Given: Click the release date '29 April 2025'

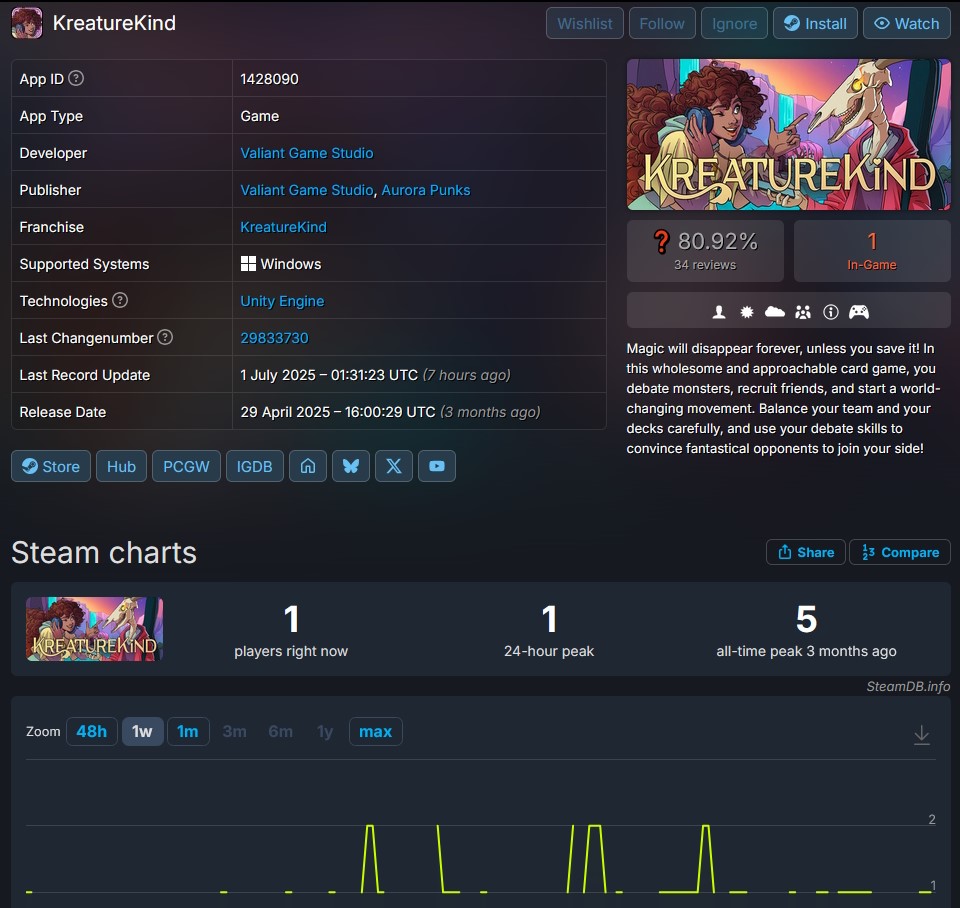Looking at the screenshot, I should 285,412.
